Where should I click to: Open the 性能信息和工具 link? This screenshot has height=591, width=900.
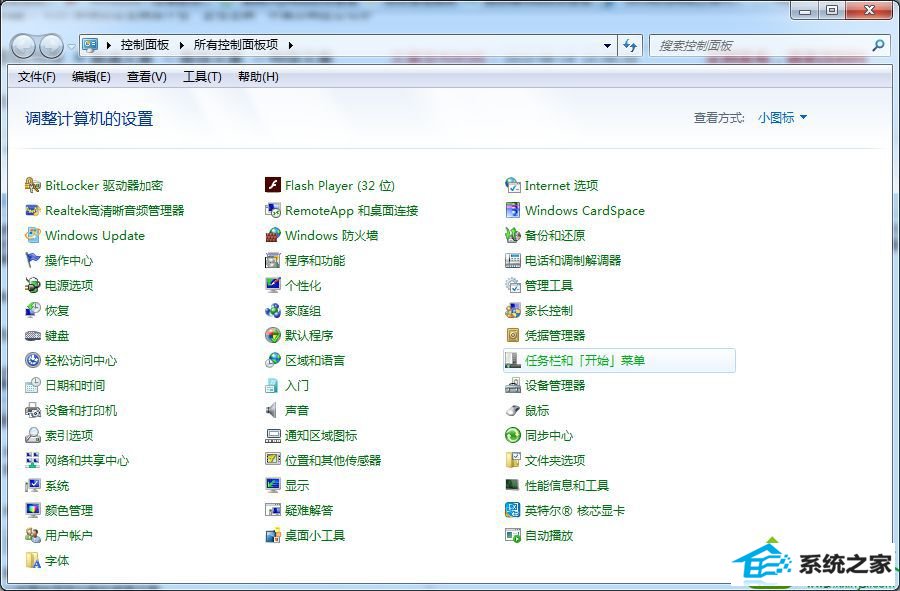tap(567, 485)
